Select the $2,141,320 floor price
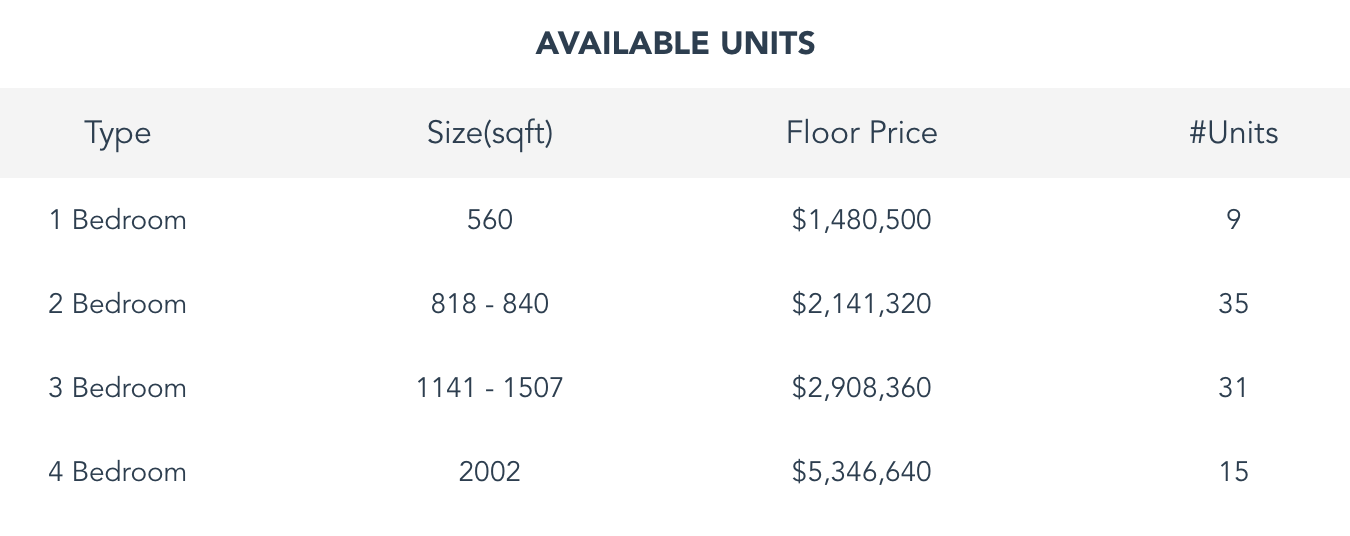The height and width of the screenshot is (536, 1350). (x=862, y=304)
